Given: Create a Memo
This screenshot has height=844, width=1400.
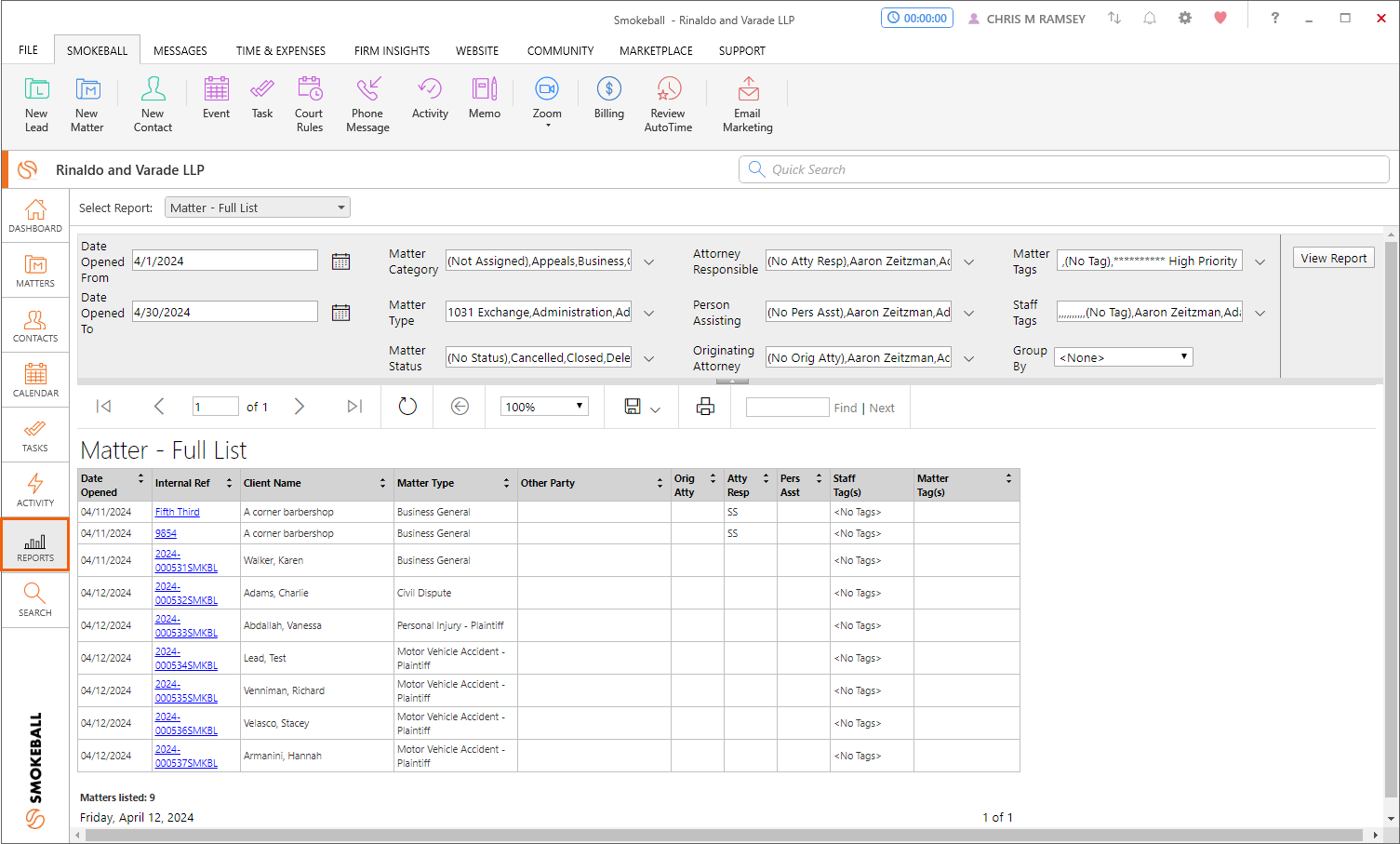Looking at the screenshot, I should pos(485,99).
